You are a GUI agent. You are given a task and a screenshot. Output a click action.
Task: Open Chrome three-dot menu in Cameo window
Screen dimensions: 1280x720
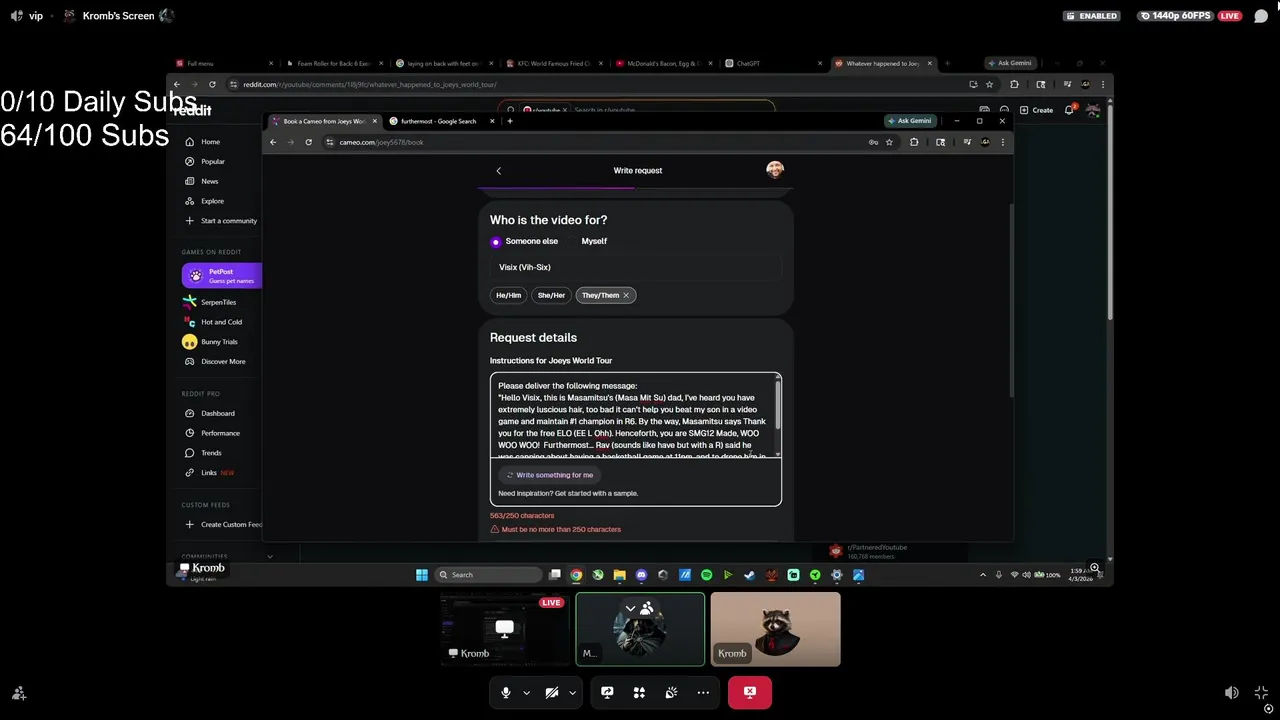click(1002, 142)
